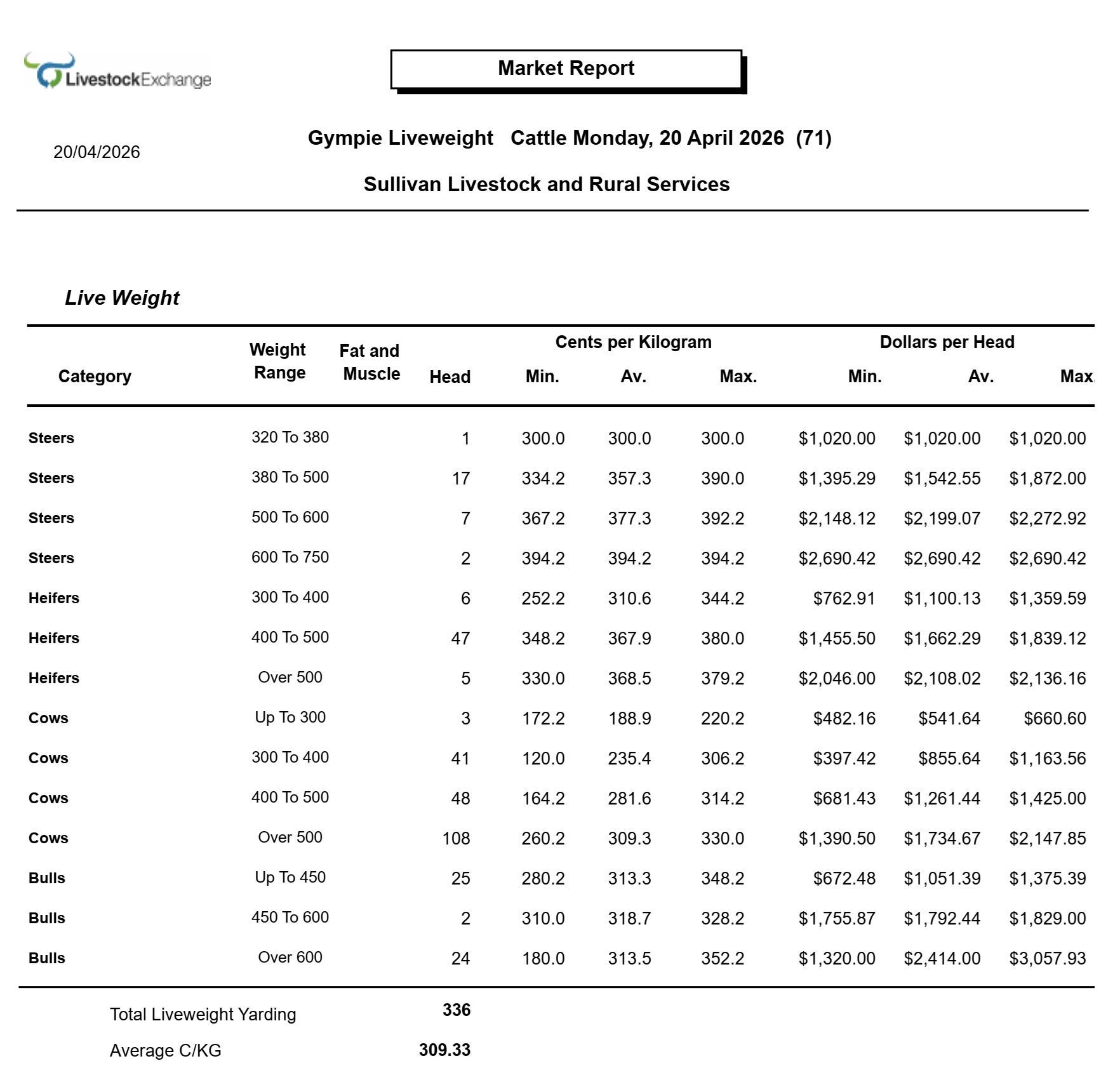Click the Steers 600 To 750 average 394.2
The height and width of the screenshot is (1068, 1120).
[629, 559]
